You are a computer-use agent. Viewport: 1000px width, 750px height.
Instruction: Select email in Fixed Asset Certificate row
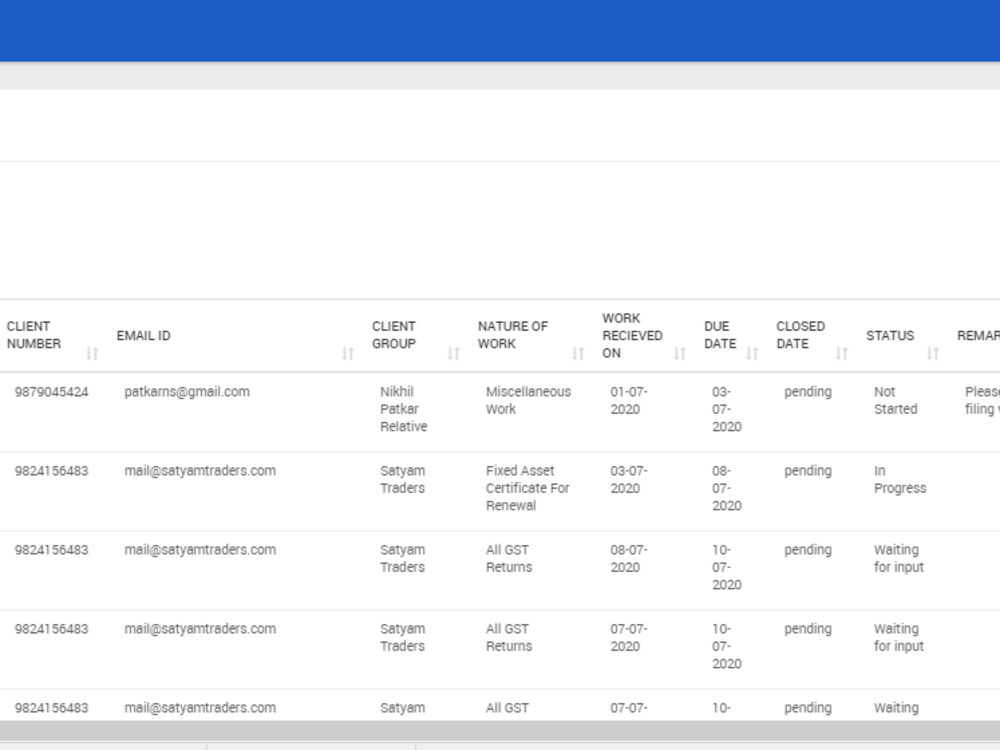[200, 471]
